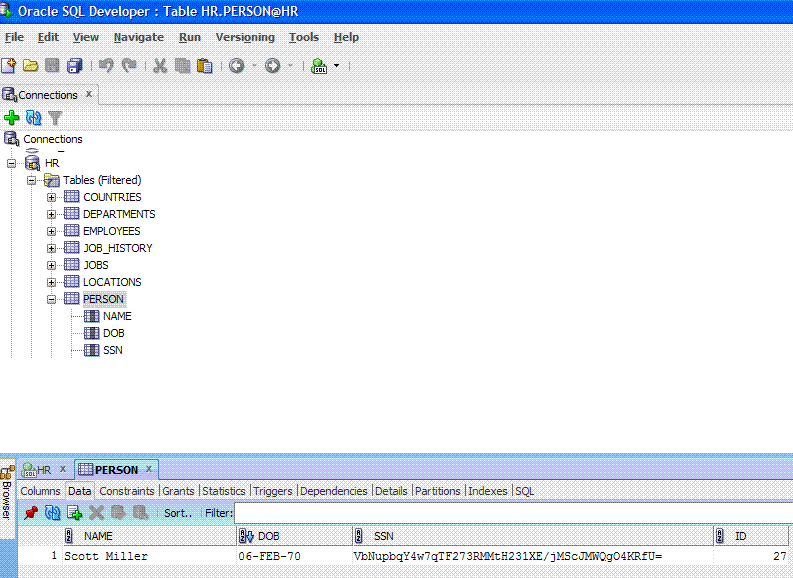
Task: Expand the DEPARTMENTS table node
Action: pyautogui.click(x=51, y=214)
